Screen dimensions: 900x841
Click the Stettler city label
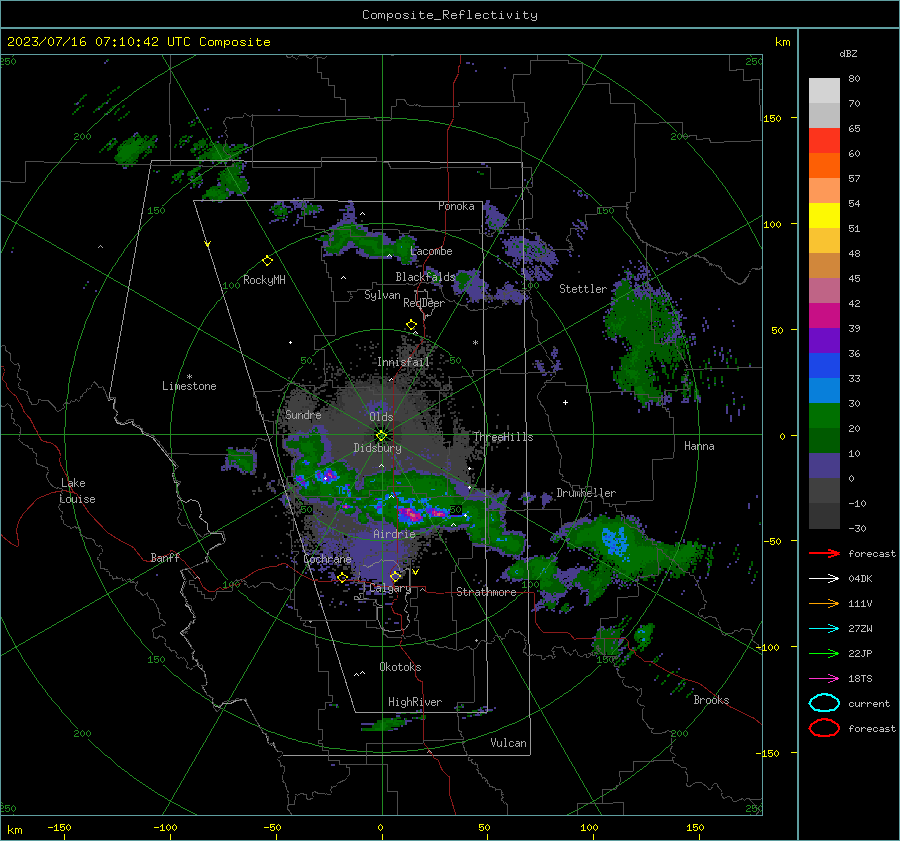[583, 289]
